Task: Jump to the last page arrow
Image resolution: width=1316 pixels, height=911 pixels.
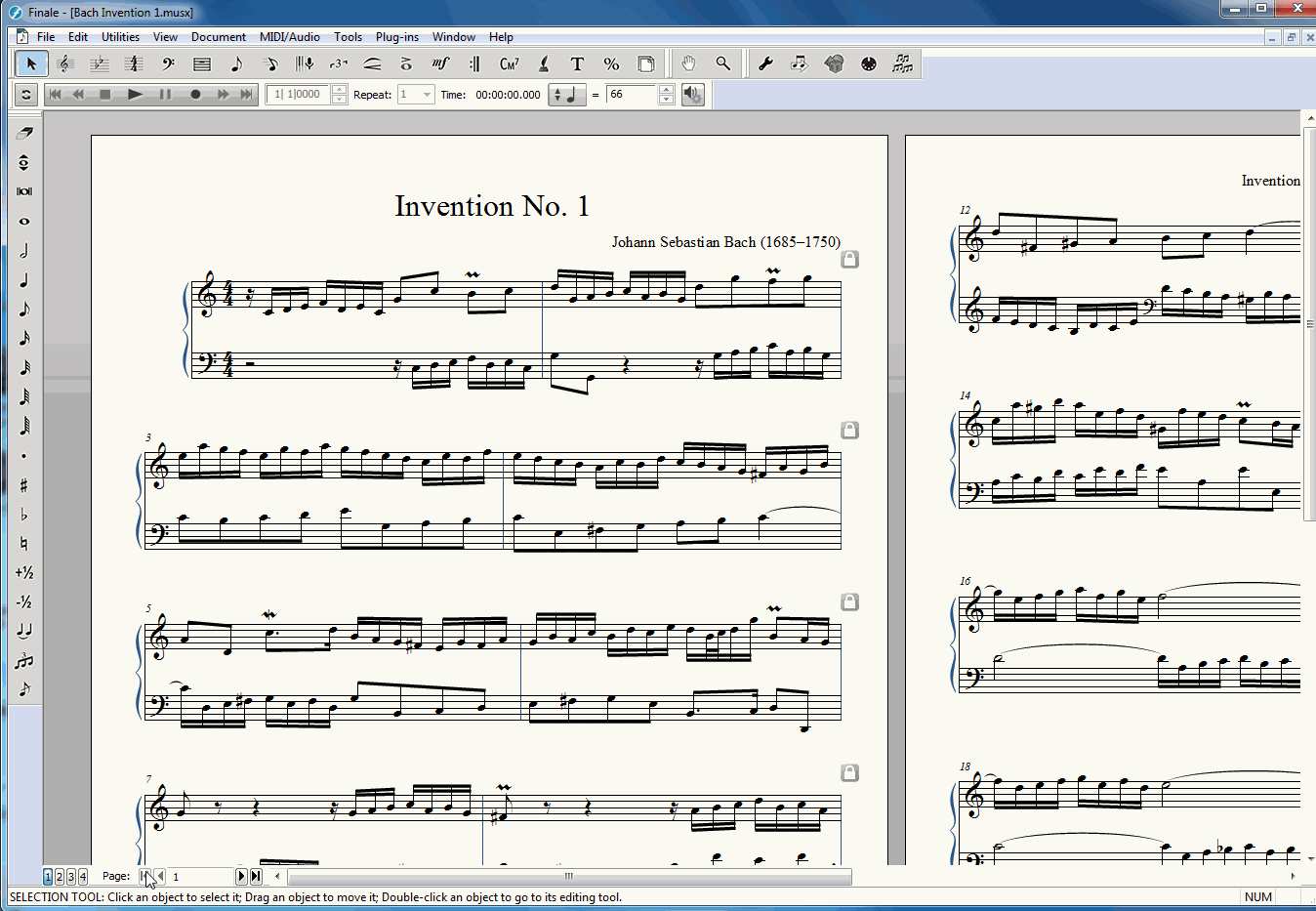Action: point(256,877)
